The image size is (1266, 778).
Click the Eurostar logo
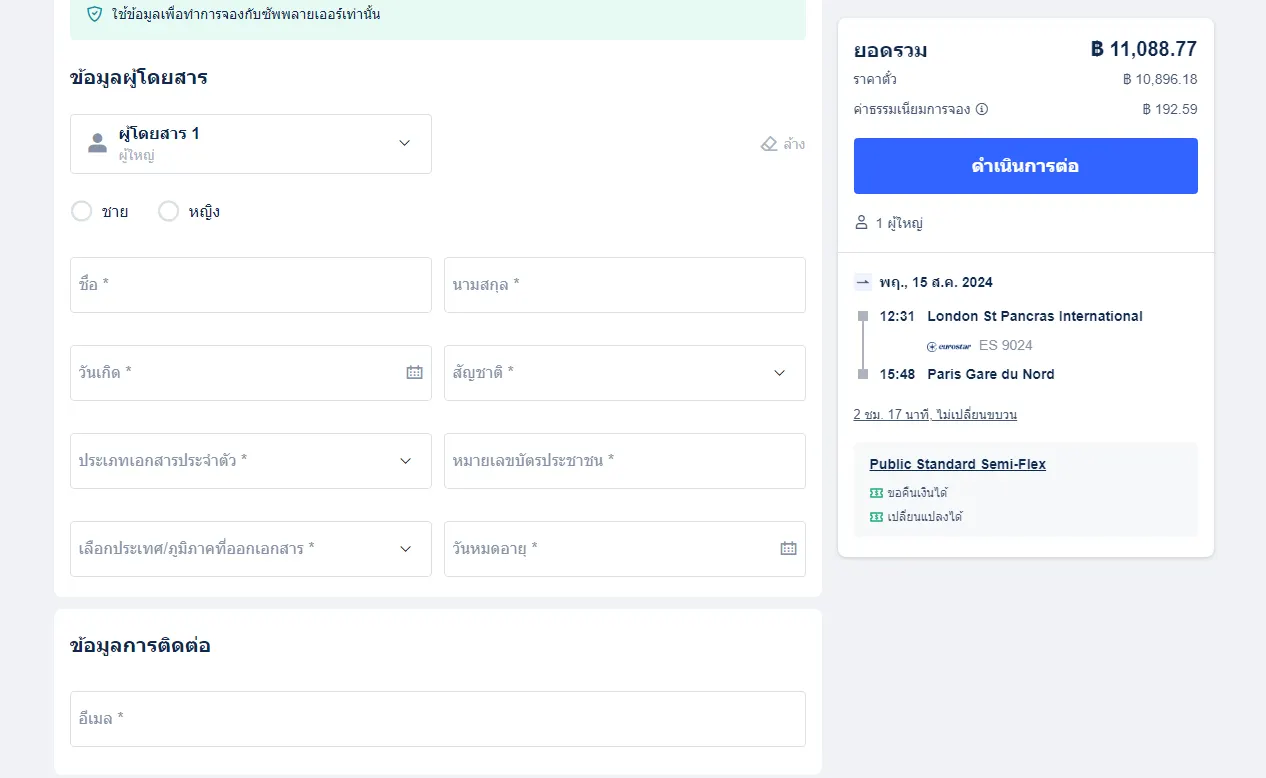coord(948,346)
